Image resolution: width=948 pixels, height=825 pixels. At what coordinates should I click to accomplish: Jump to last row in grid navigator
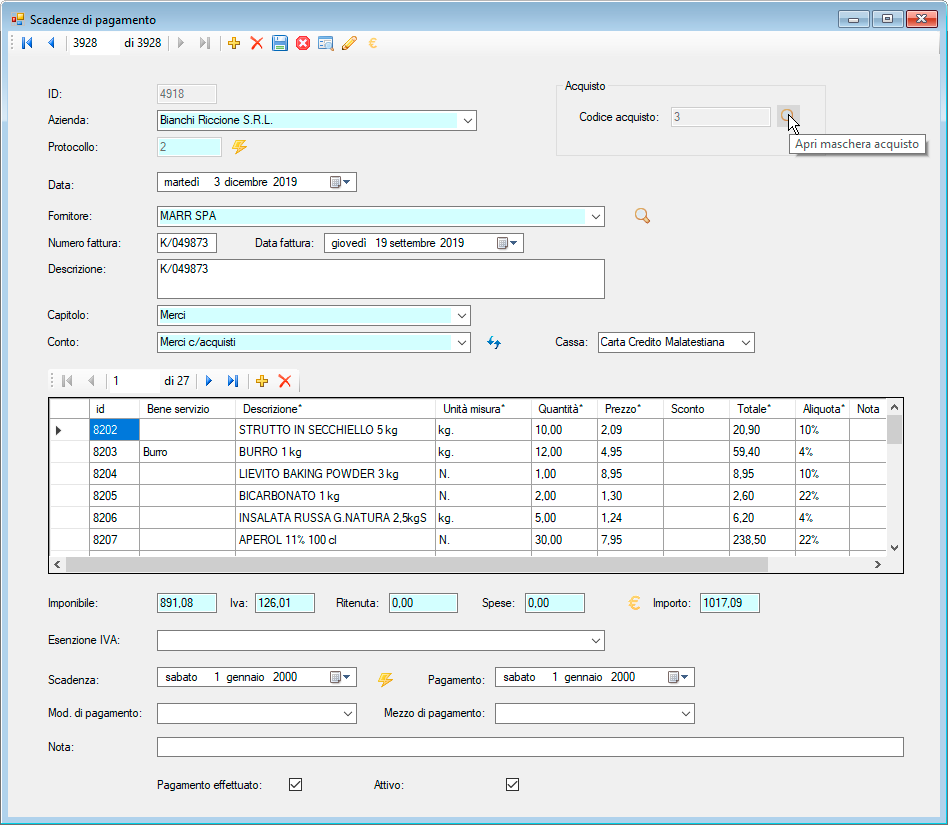233,381
